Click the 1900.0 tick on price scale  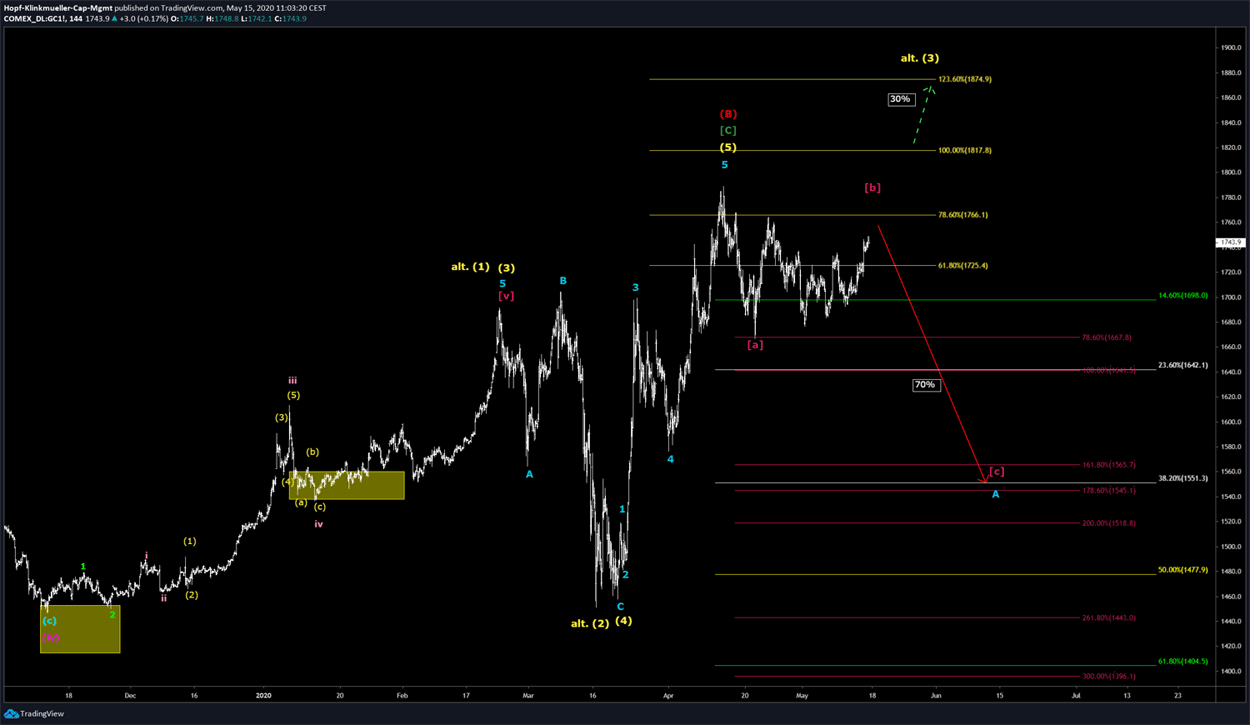click(1229, 47)
